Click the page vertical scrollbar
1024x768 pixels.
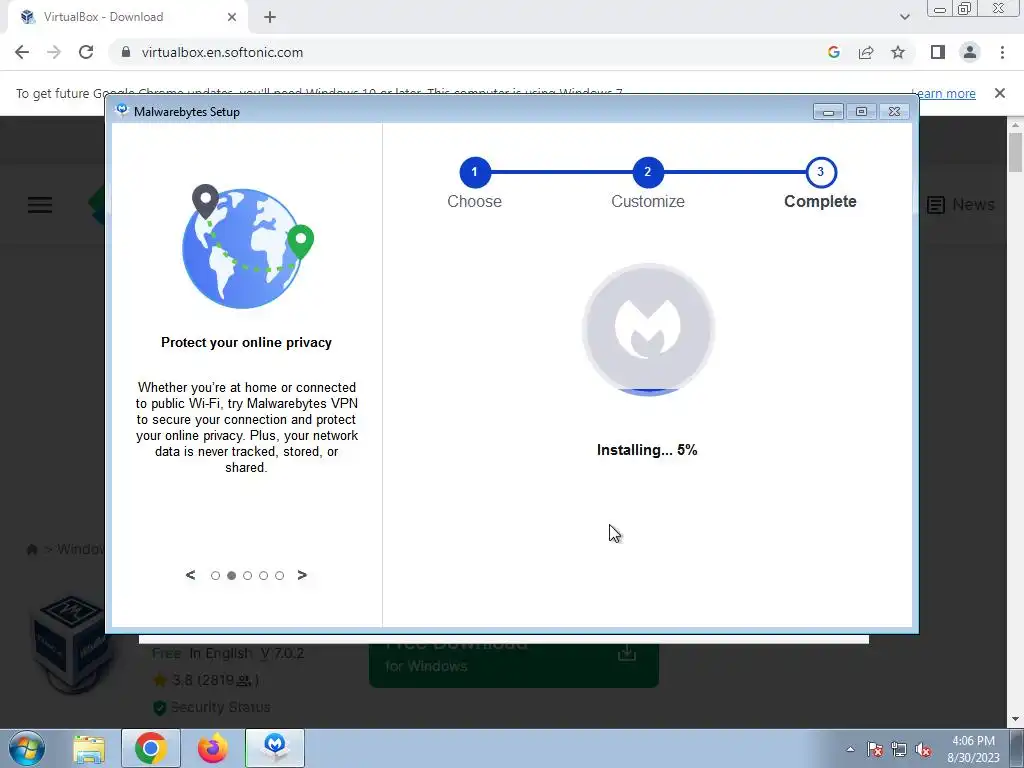click(x=1016, y=152)
